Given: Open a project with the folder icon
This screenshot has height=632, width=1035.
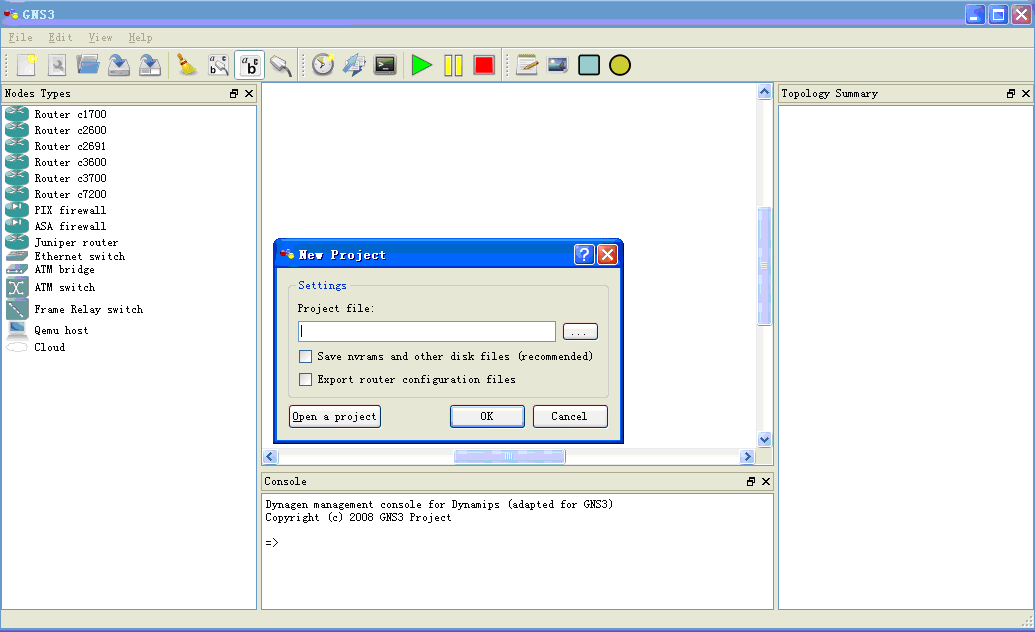Looking at the screenshot, I should pyautogui.click(x=88, y=65).
